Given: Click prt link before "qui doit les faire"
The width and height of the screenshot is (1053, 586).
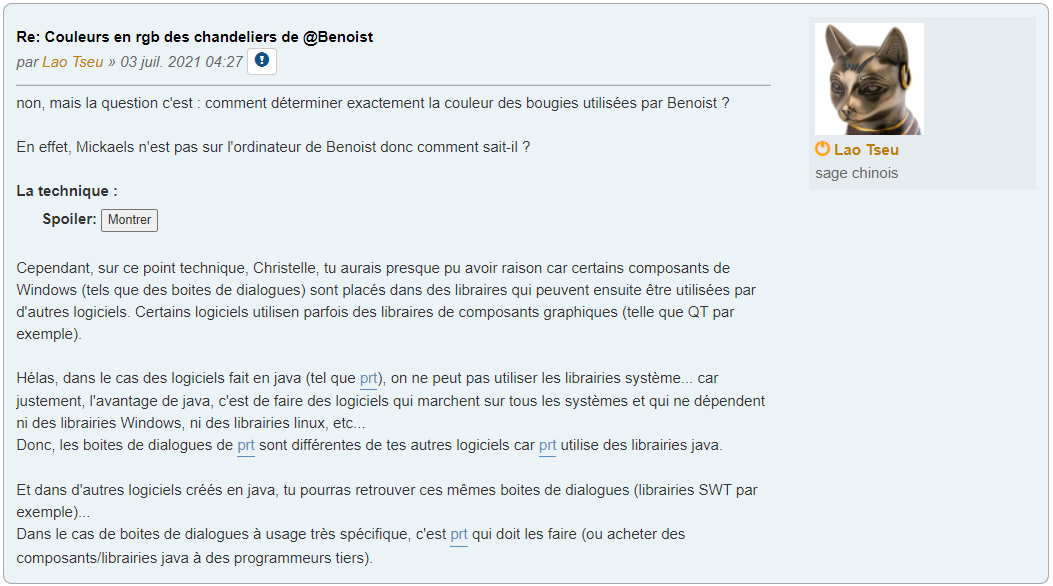Looking at the screenshot, I should 459,535.
